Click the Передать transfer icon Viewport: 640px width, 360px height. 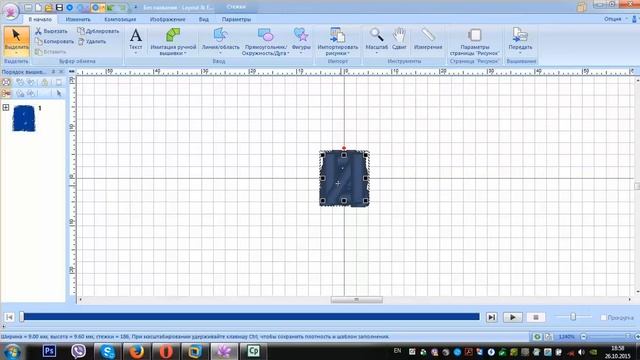(x=520, y=35)
